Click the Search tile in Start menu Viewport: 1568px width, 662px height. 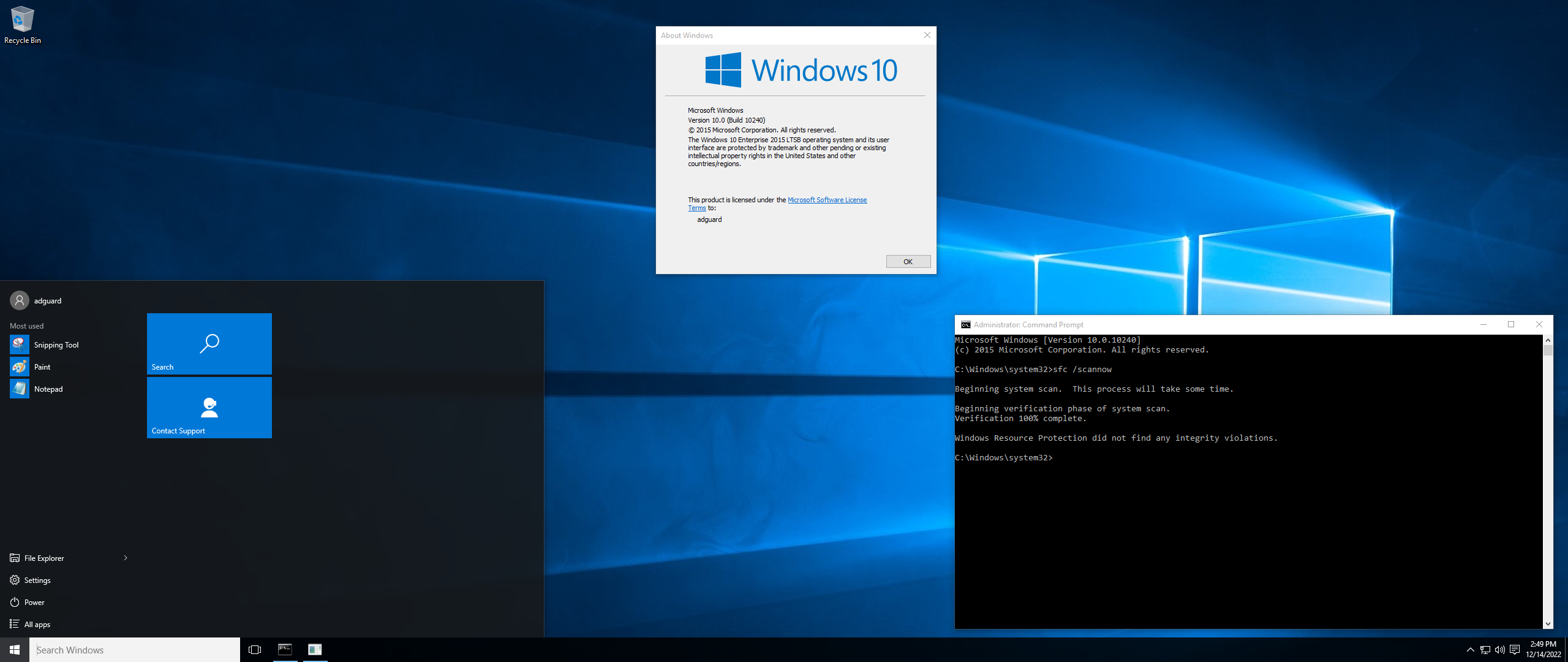click(x=209, y=344)
